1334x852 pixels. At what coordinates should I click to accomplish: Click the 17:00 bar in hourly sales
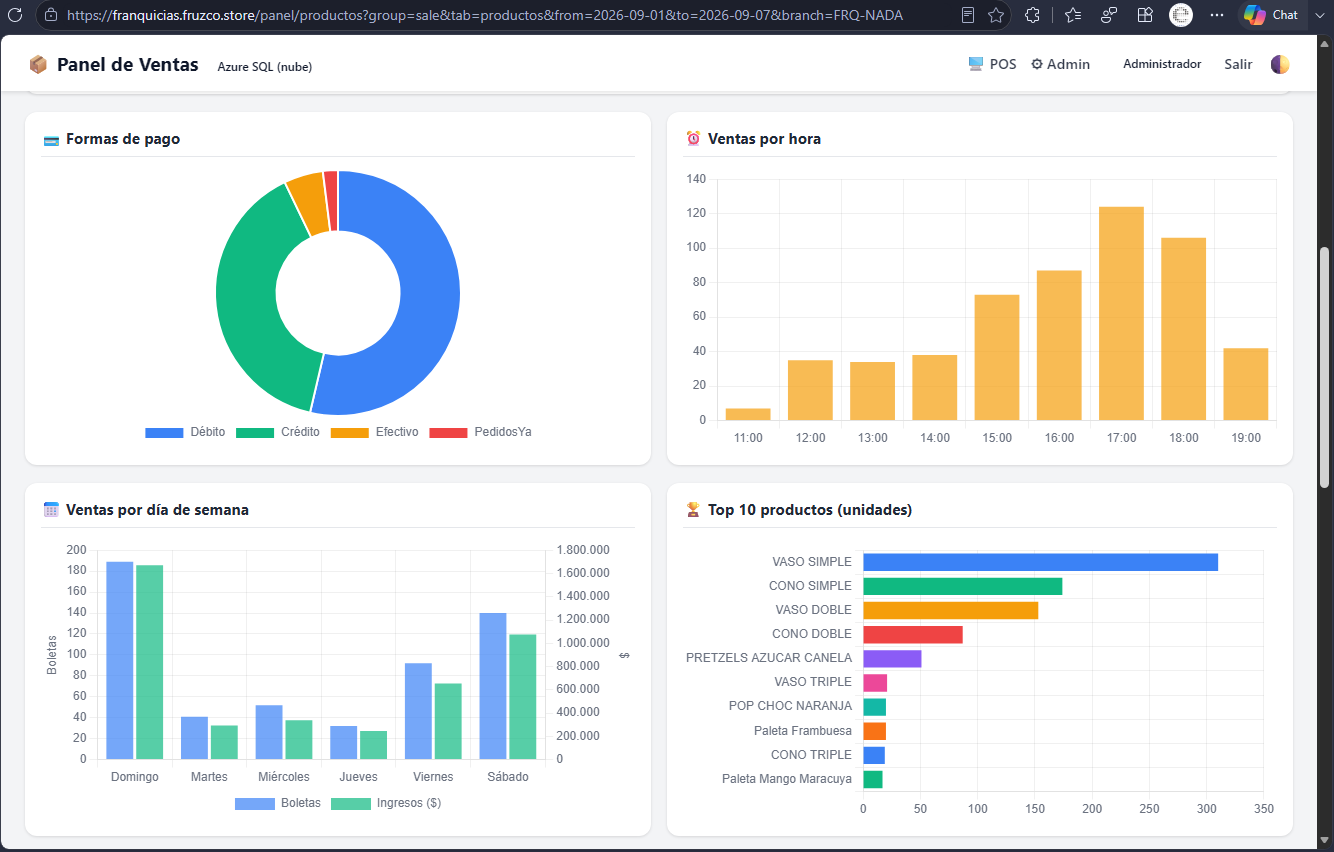[1121, 313]
